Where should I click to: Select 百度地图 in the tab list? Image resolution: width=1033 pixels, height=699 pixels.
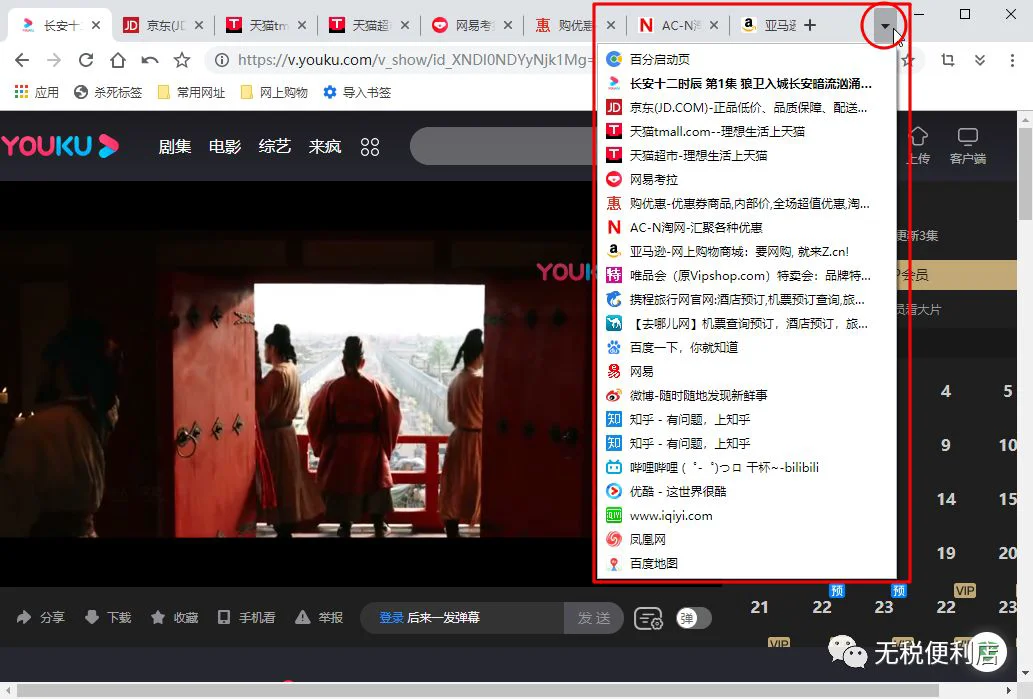click(x=746, y=563)
